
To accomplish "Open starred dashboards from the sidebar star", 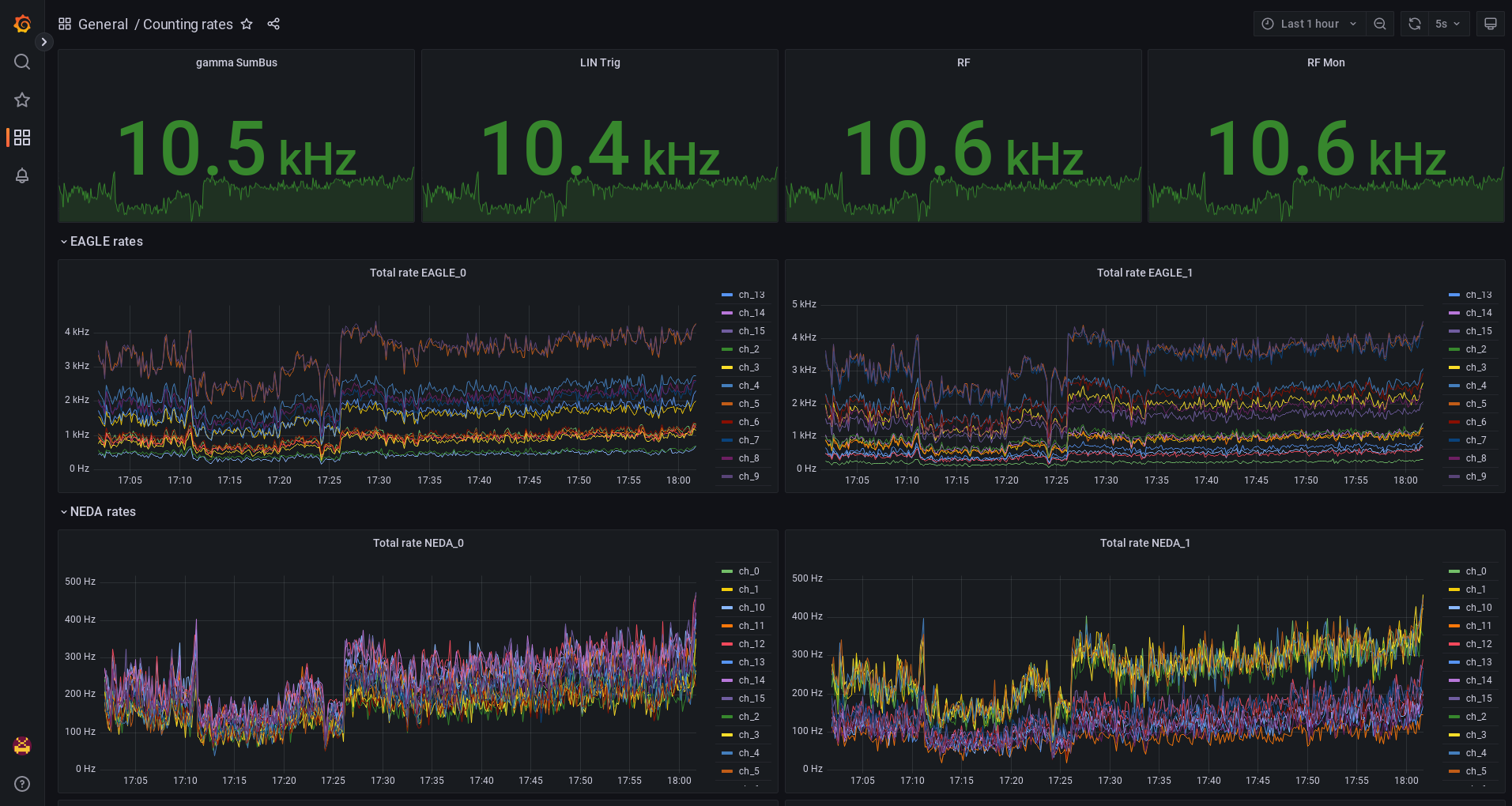I will pyautogui.click(x=21, y=100).
